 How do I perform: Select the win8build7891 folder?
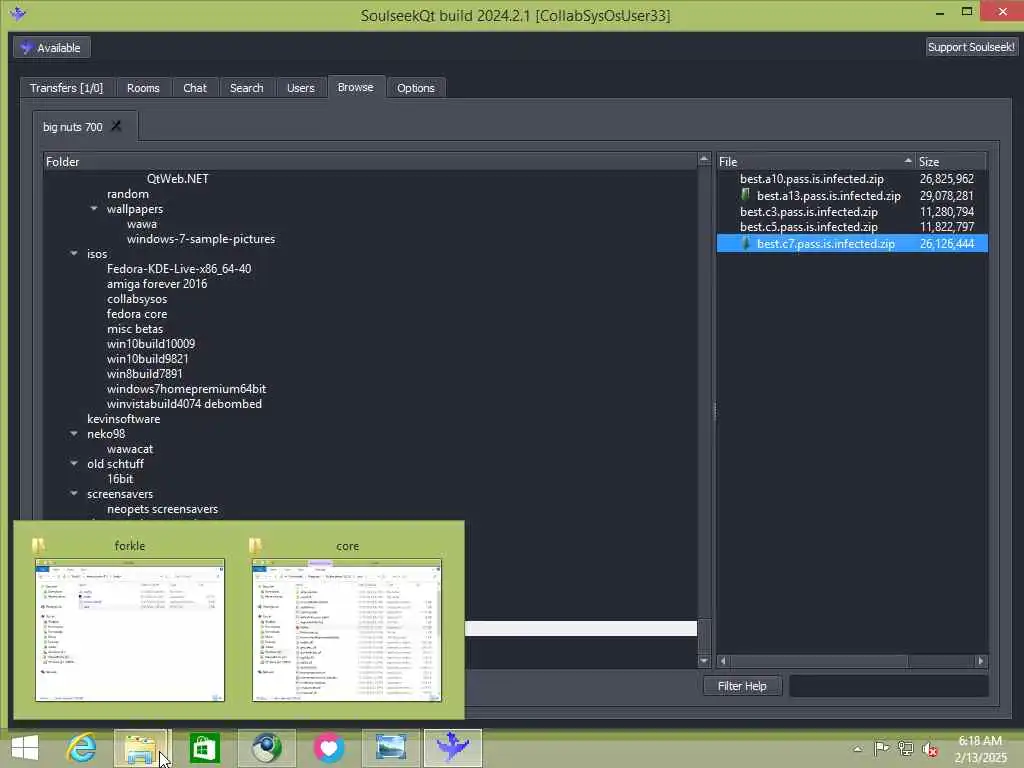pos(145,374)
